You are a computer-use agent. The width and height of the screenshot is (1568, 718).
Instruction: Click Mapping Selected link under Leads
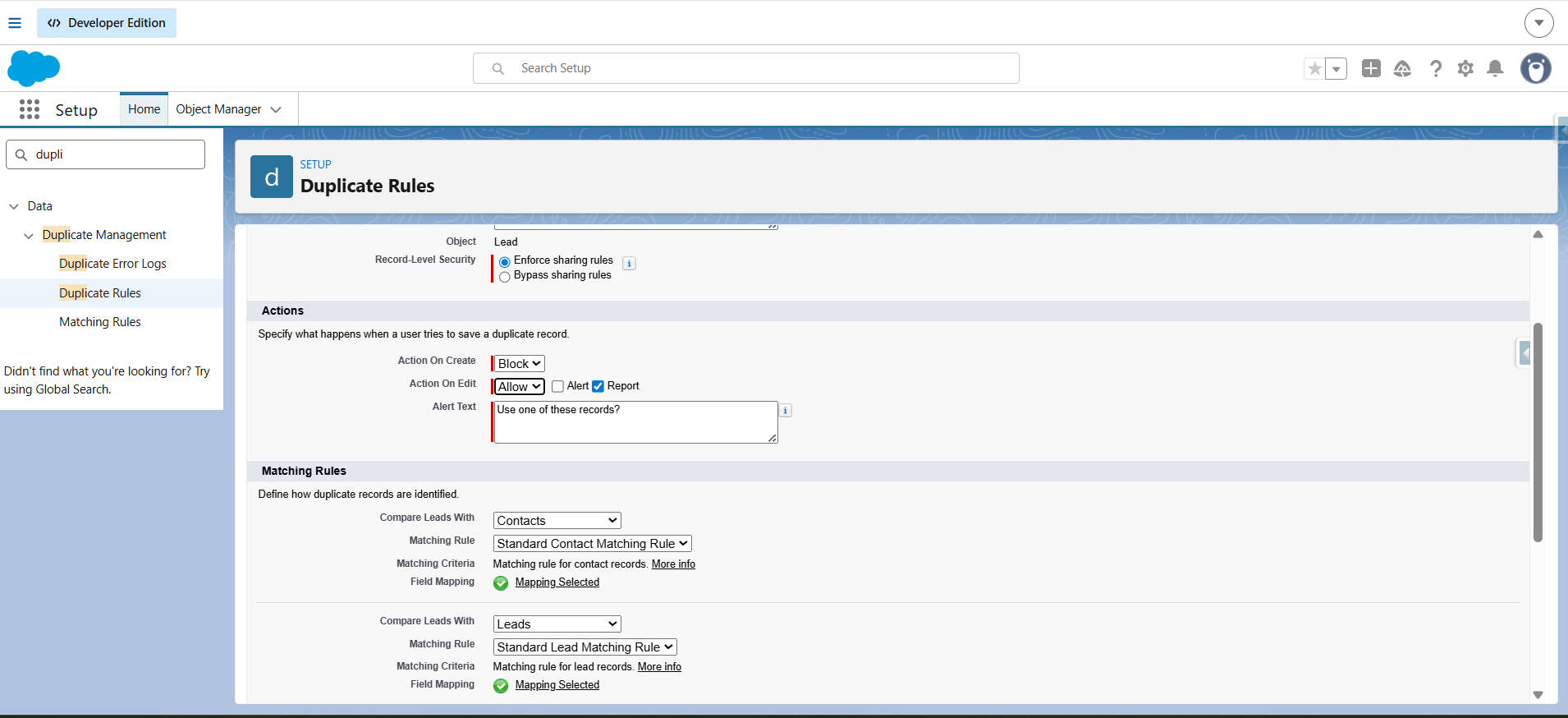(x=557, y=685)
